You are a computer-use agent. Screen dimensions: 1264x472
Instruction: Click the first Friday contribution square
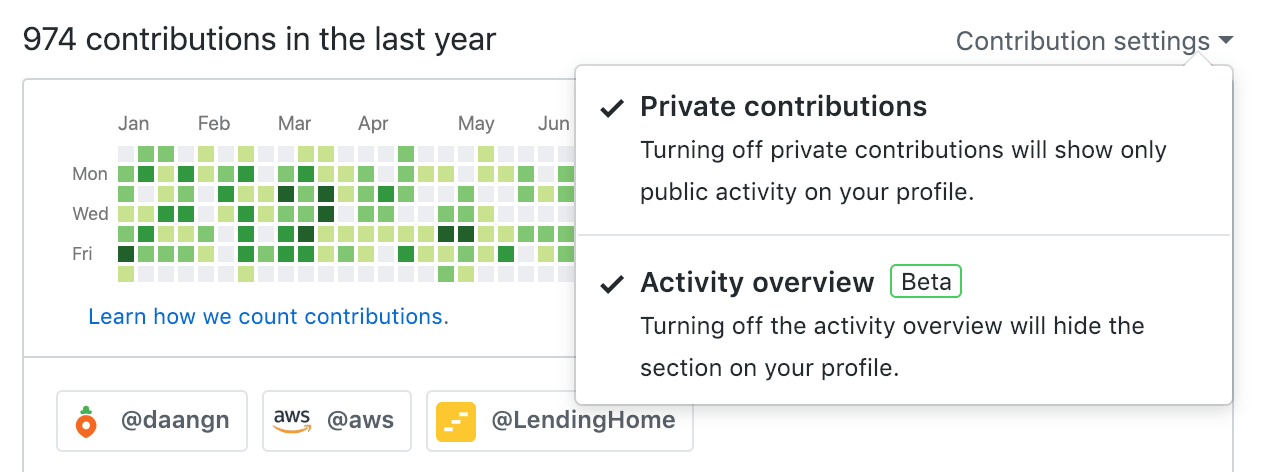126,254
